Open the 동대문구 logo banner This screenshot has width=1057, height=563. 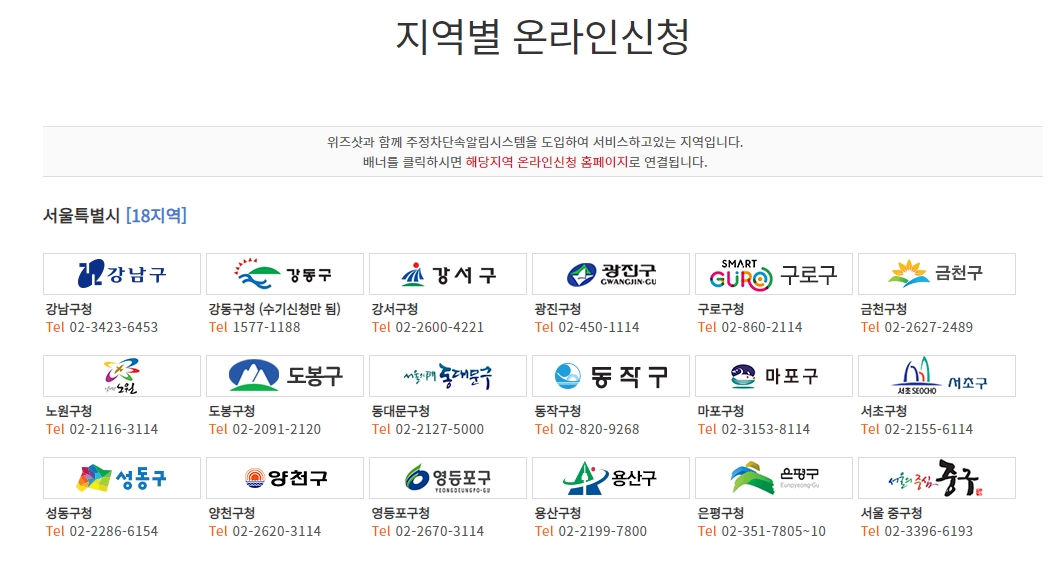(x=448, y=376)
